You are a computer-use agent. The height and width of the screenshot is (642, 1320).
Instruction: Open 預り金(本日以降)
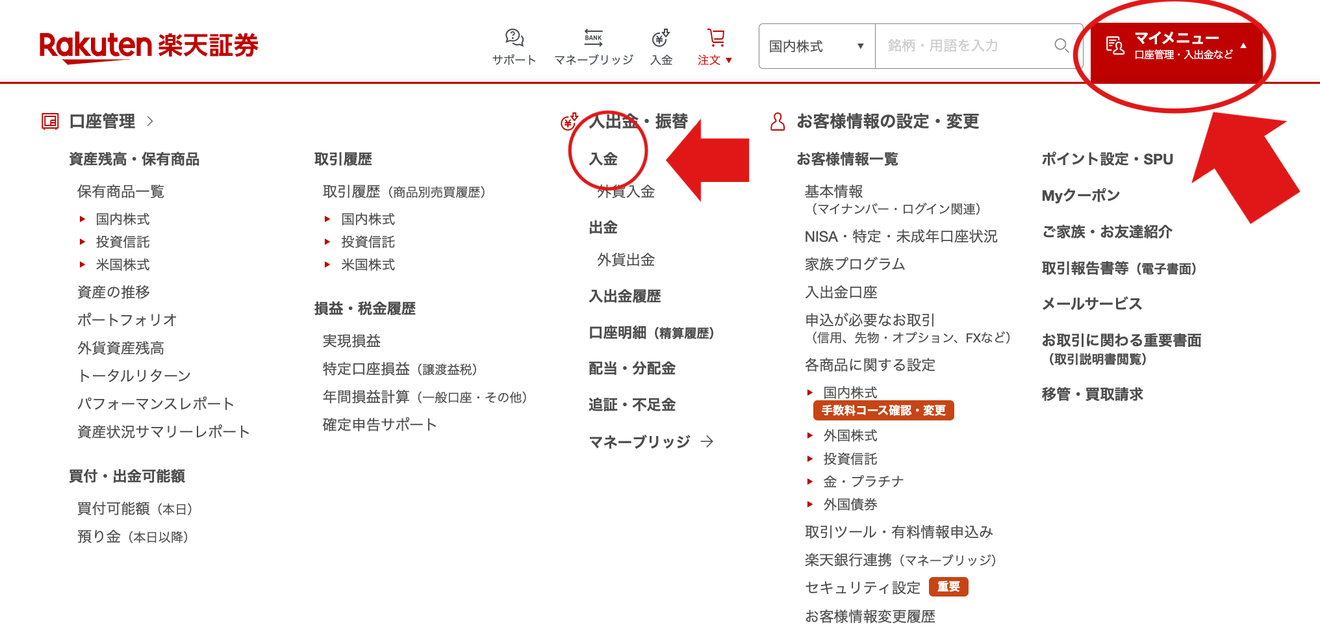(133, 537)
